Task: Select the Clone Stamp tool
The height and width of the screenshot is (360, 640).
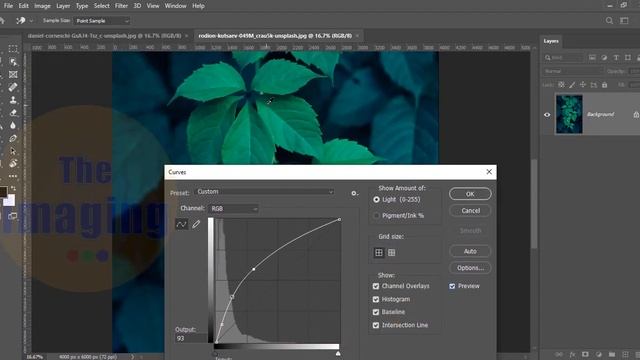Action: (x=13, y=100)
